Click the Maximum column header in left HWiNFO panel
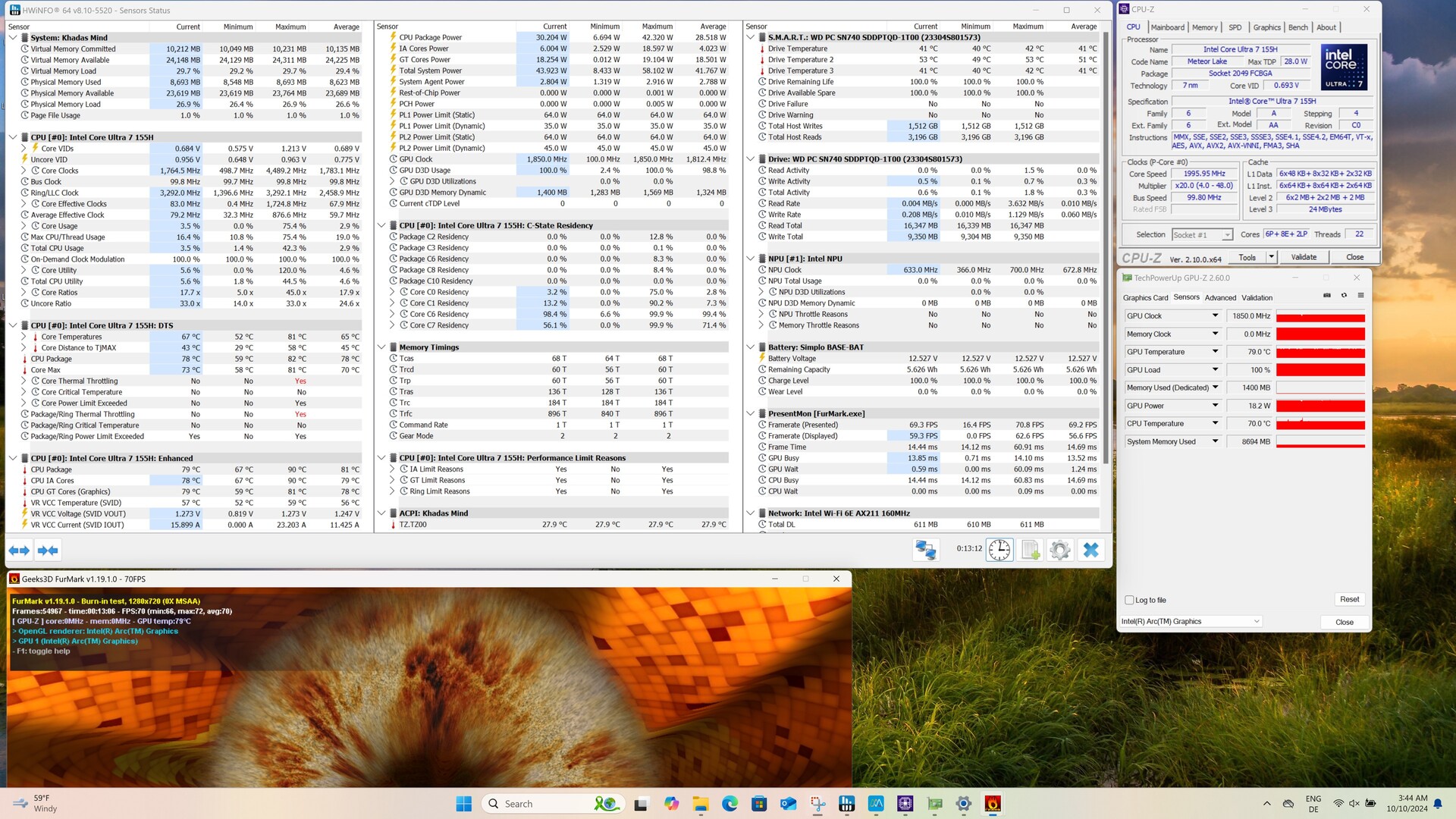 [x=290, y=27]
